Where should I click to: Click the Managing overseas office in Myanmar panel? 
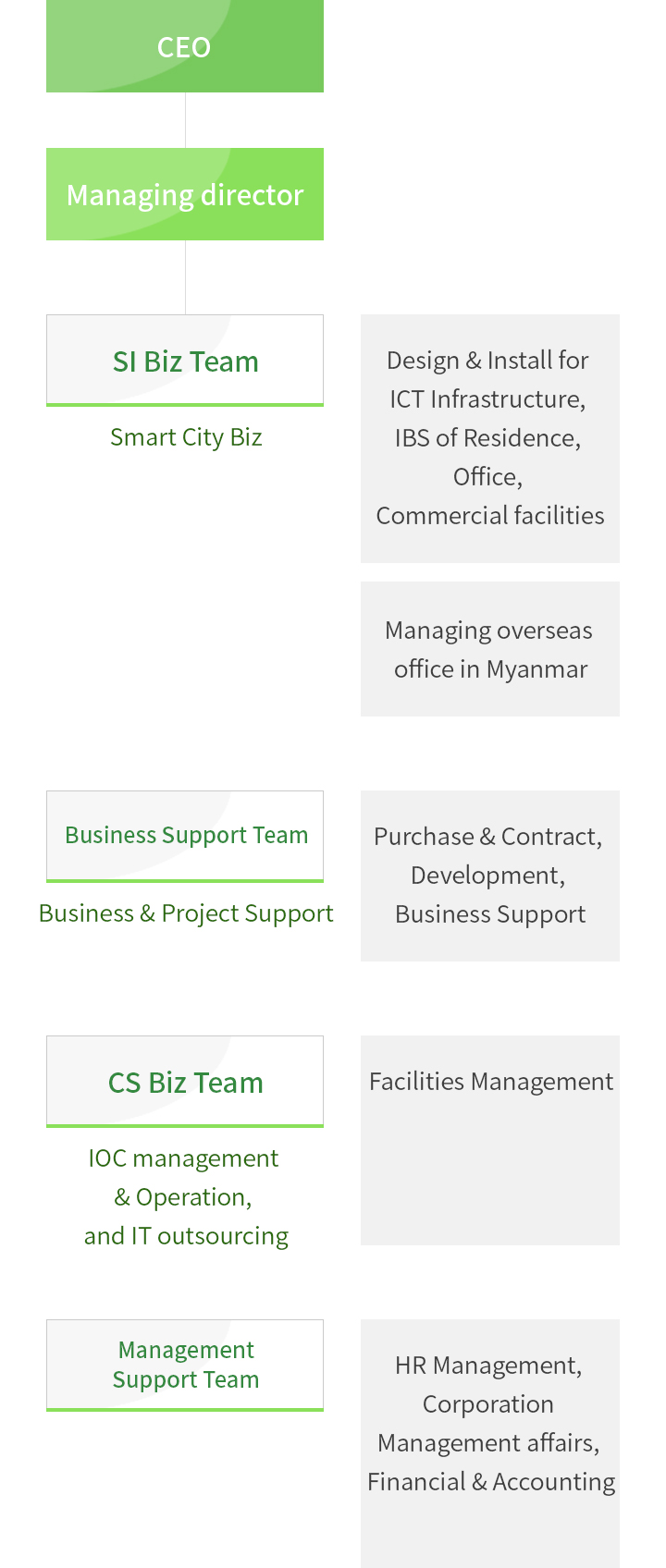pos(490,649)
